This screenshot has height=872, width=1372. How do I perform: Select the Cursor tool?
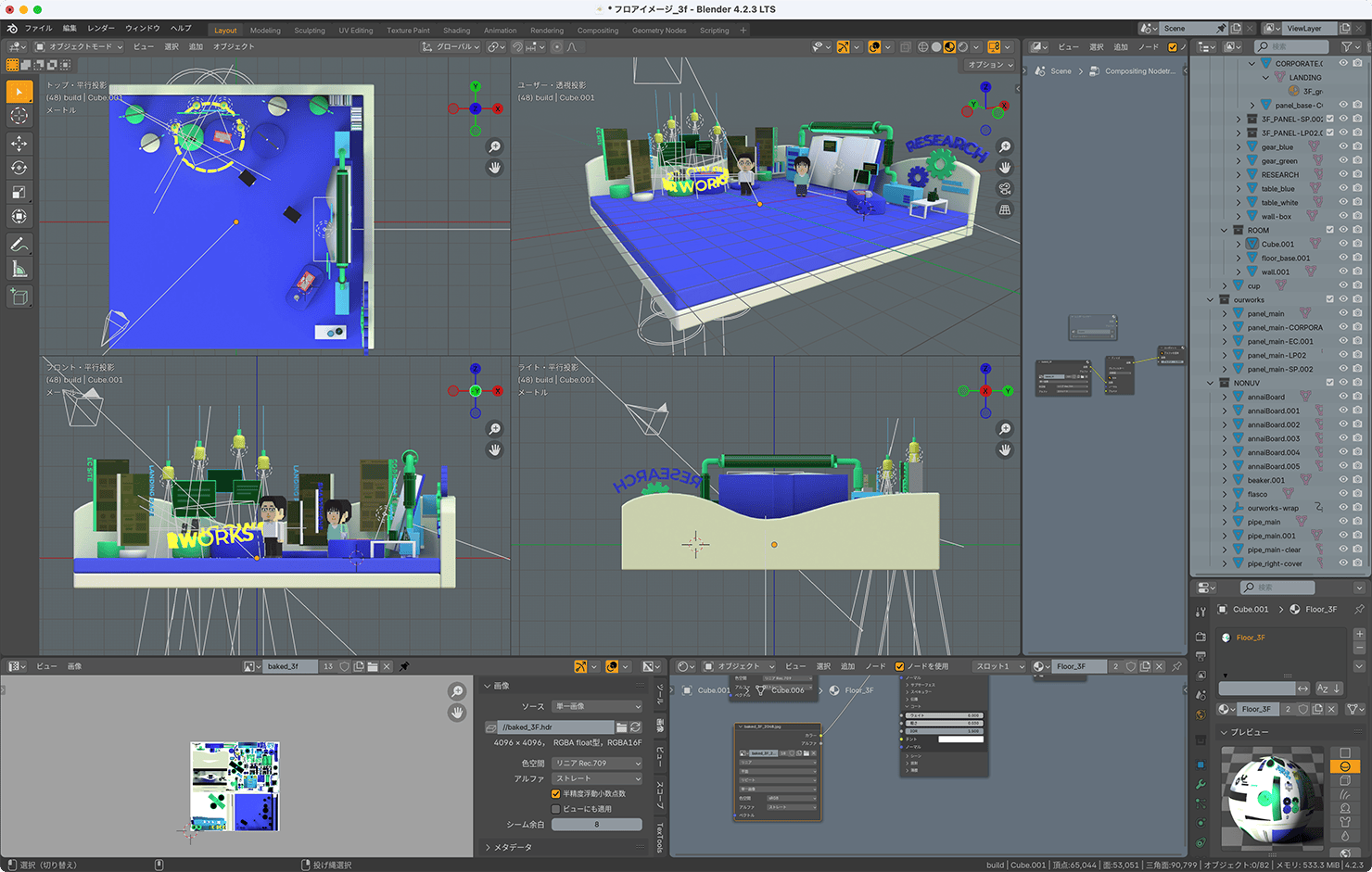(19, 116)
